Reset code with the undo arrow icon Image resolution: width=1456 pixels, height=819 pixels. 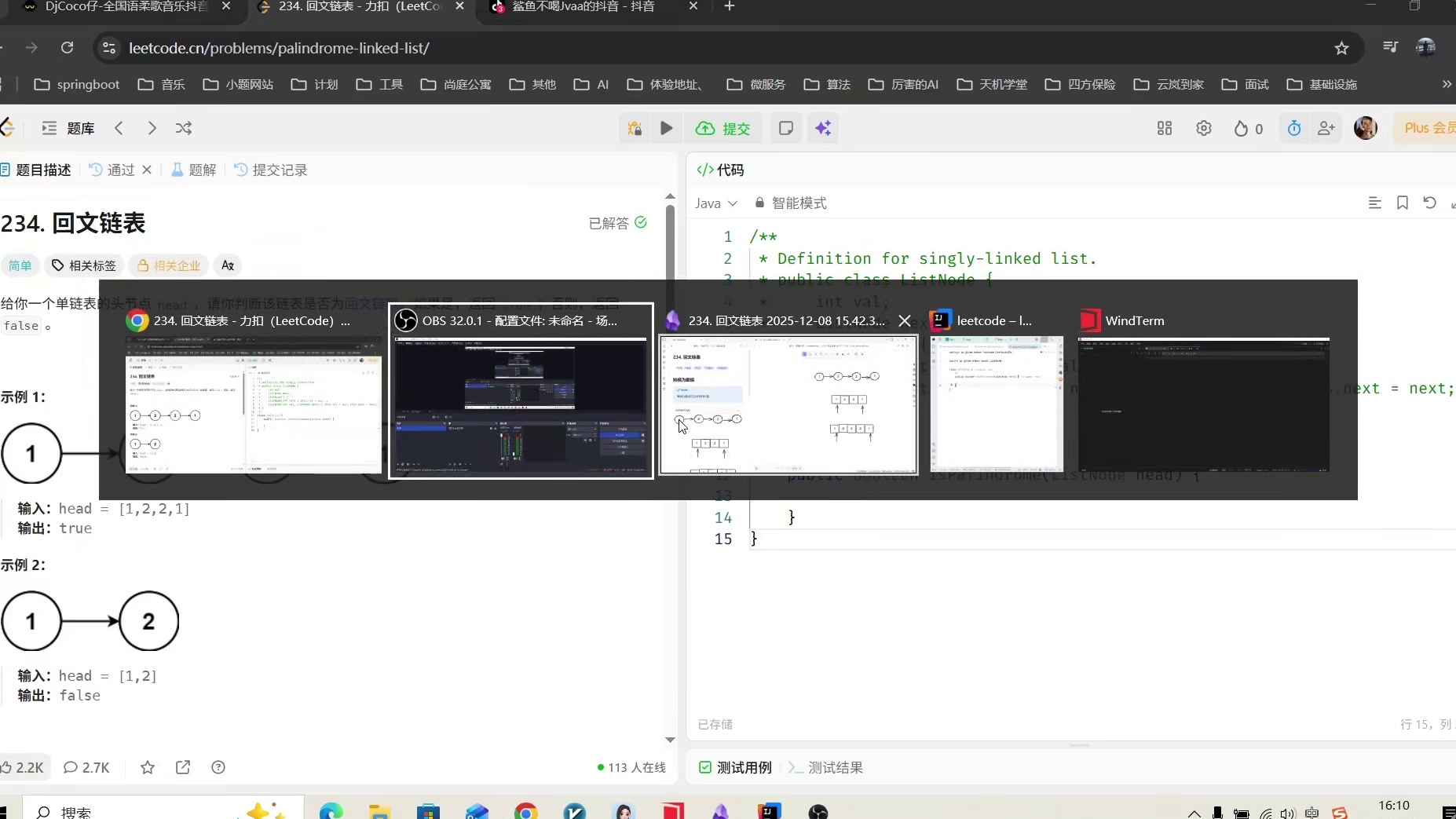[1429, 203]
